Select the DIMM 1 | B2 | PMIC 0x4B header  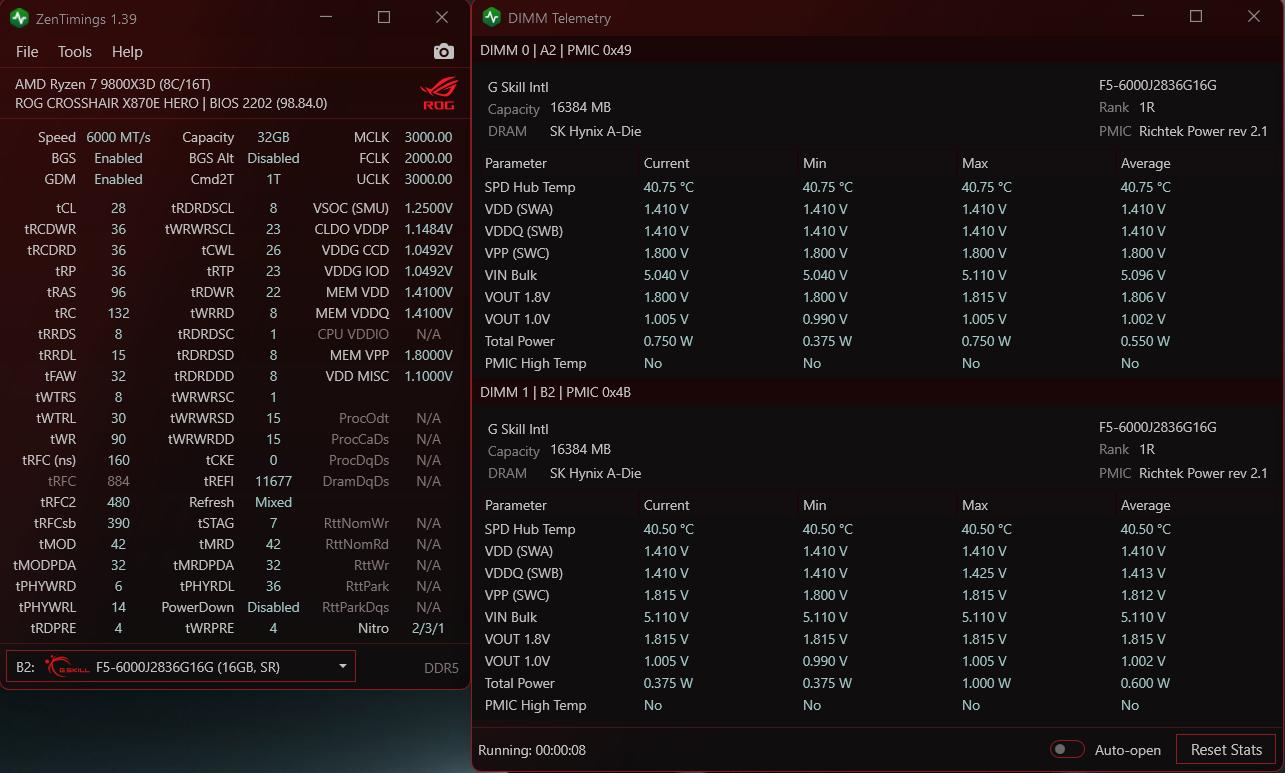(556, 392)
